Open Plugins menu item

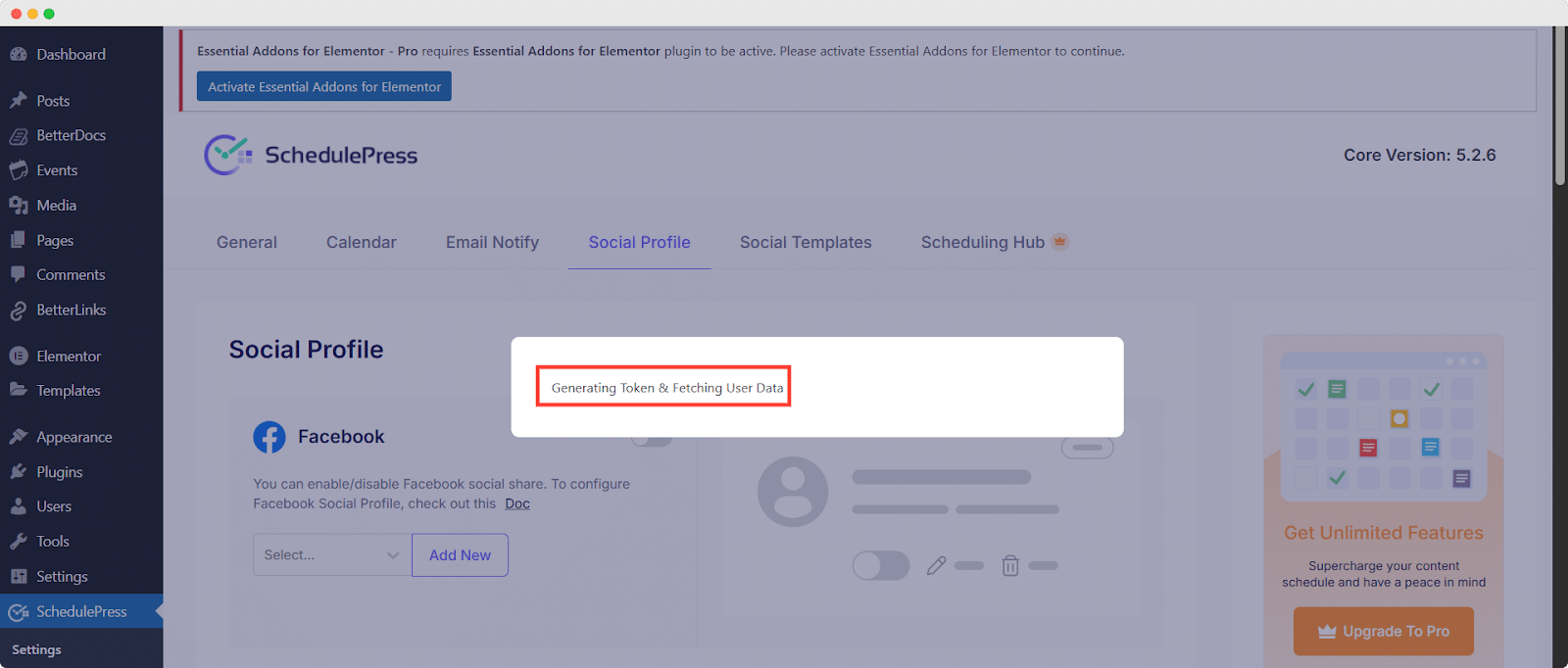pos(59,472)
